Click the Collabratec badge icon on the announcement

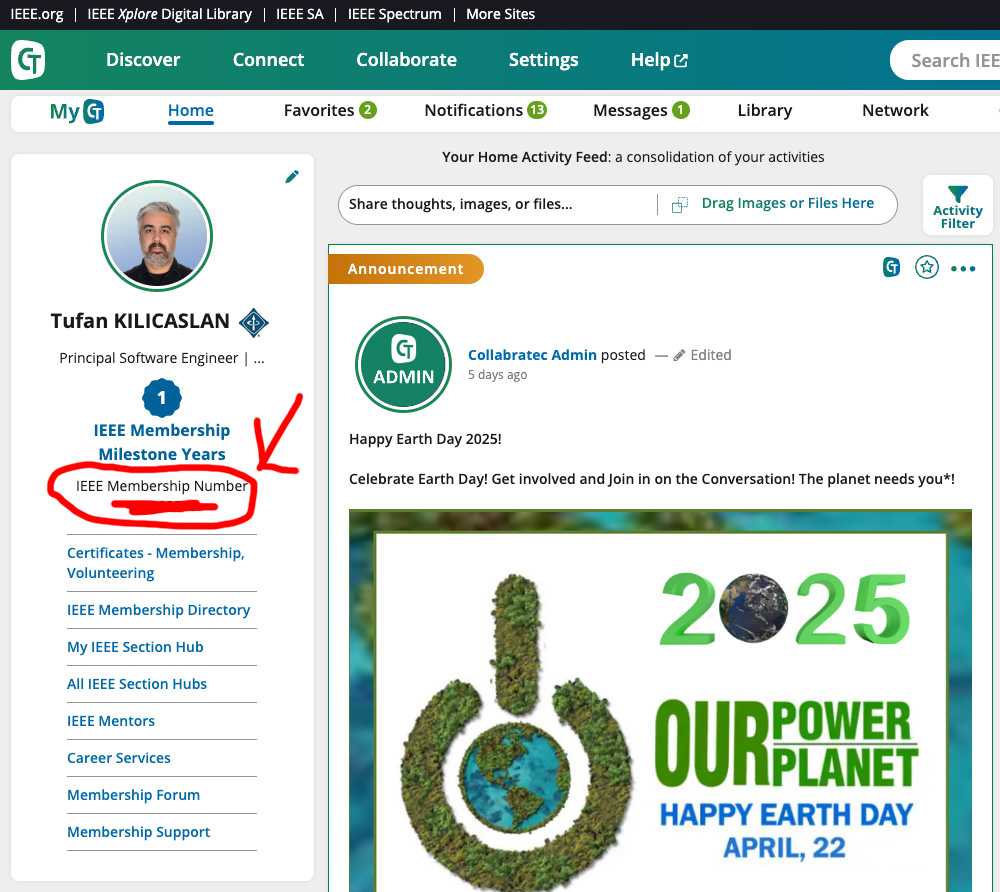coord(892,267)
